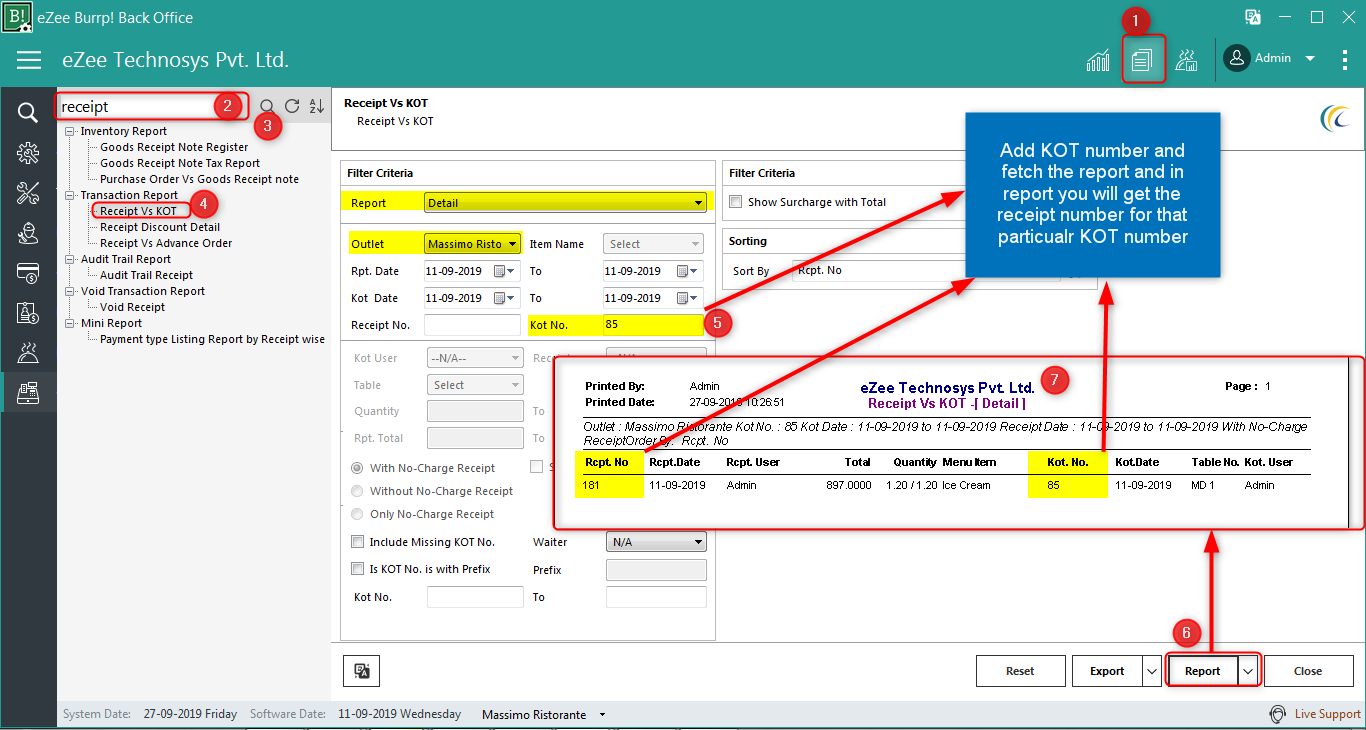Image resolution: width=1366 pixels, height=730 pixels.
Task: Collapse the Mini Report tree node
Action: pos(70,323)
